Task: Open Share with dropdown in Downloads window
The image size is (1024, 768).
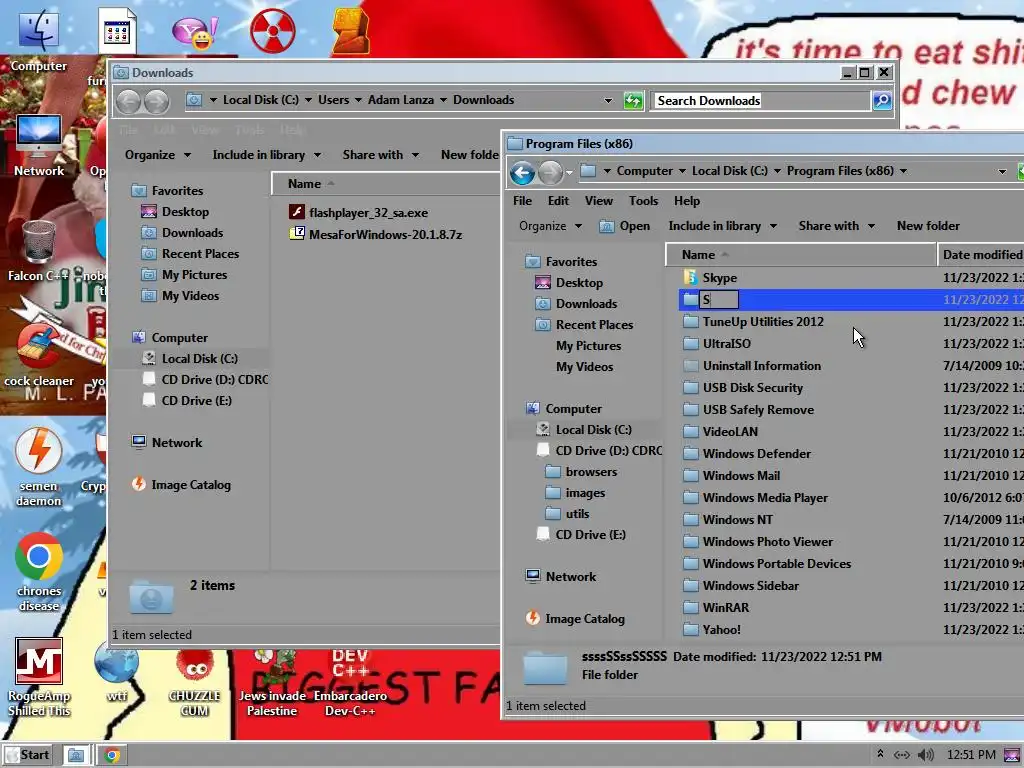Action: click(381, 155)
